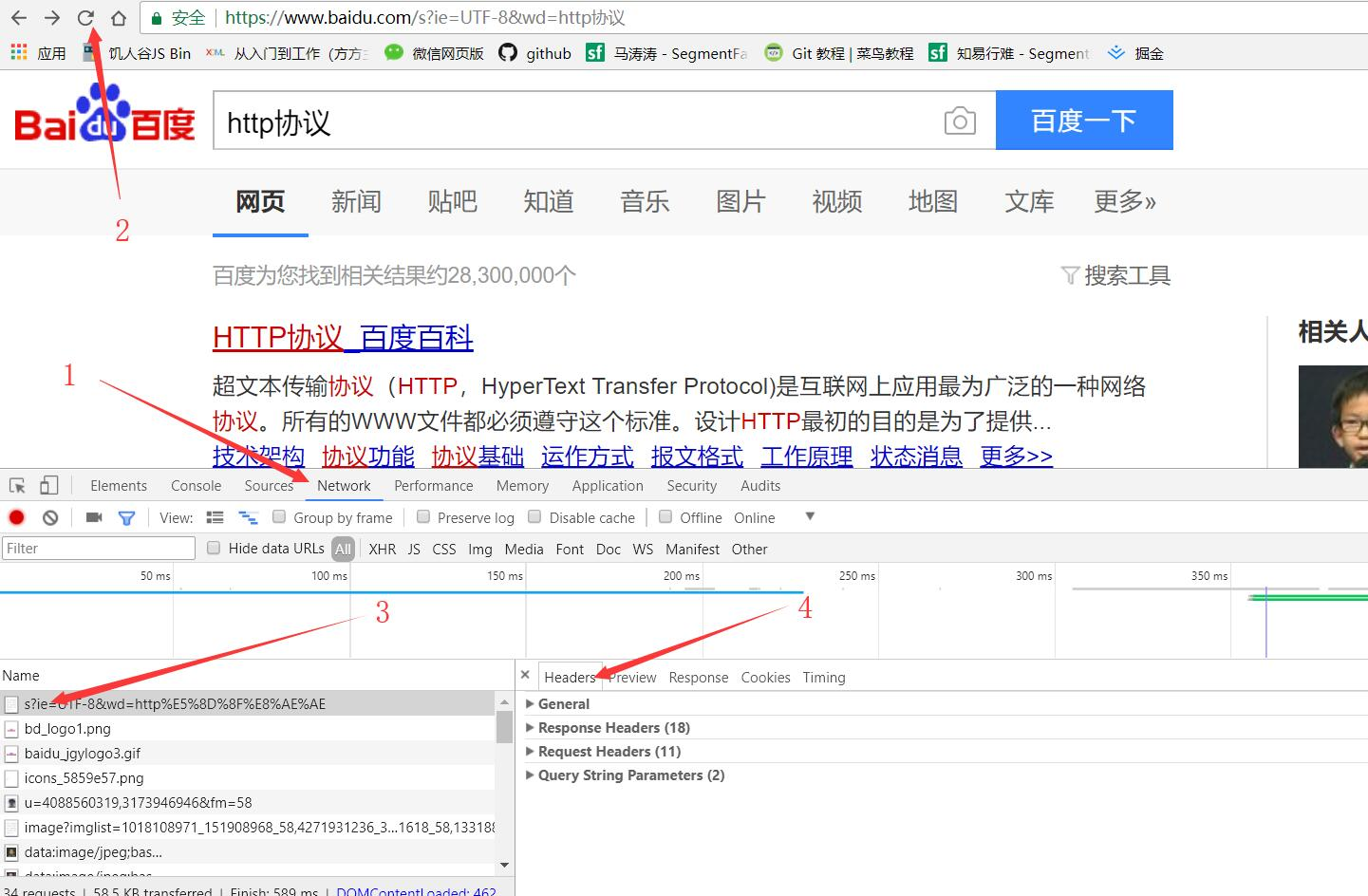Filter requests by JS type
The height and width of the screenshot is (896, 1368).
[x=414, y=549]
